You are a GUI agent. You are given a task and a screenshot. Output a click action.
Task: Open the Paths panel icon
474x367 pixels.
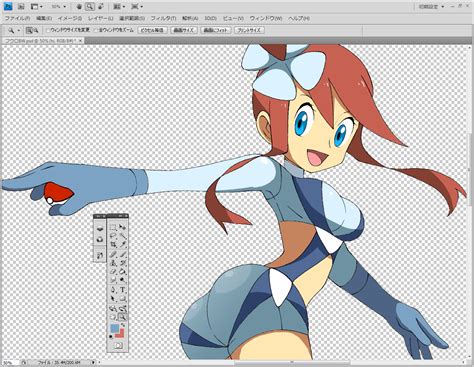click(99, 255)
